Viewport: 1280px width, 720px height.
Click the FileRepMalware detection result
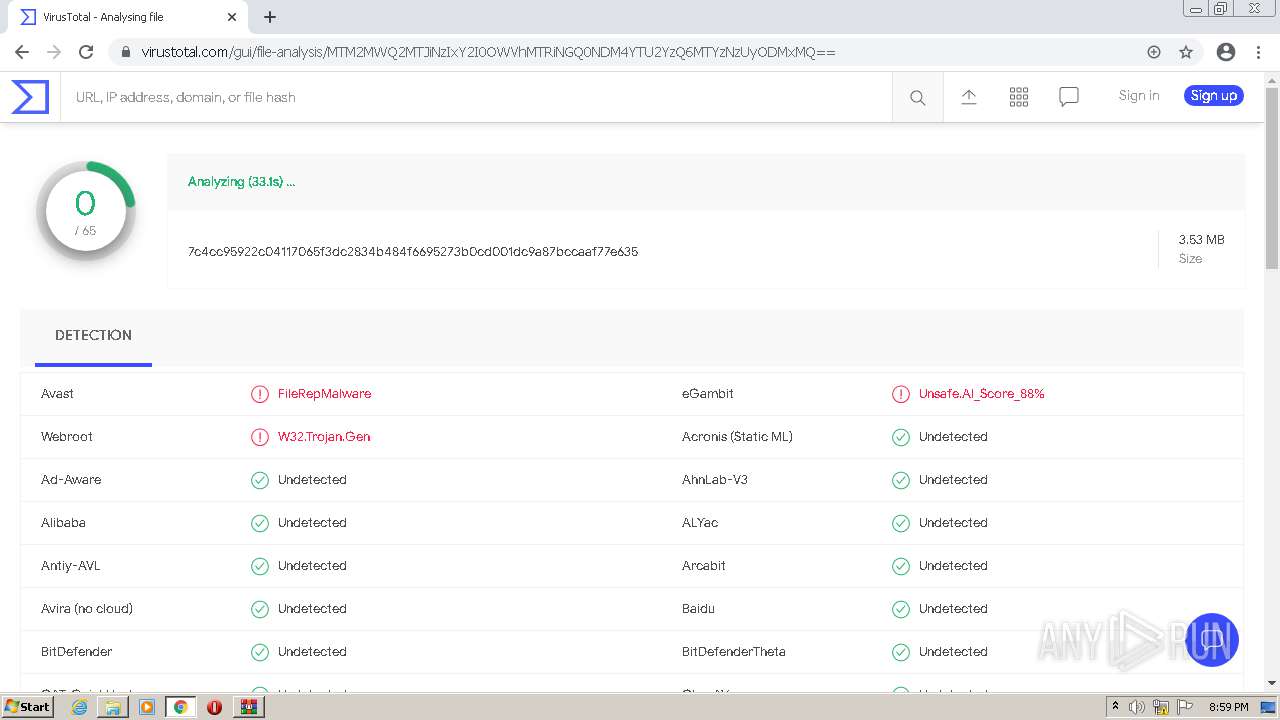click(x=324, y=394)
